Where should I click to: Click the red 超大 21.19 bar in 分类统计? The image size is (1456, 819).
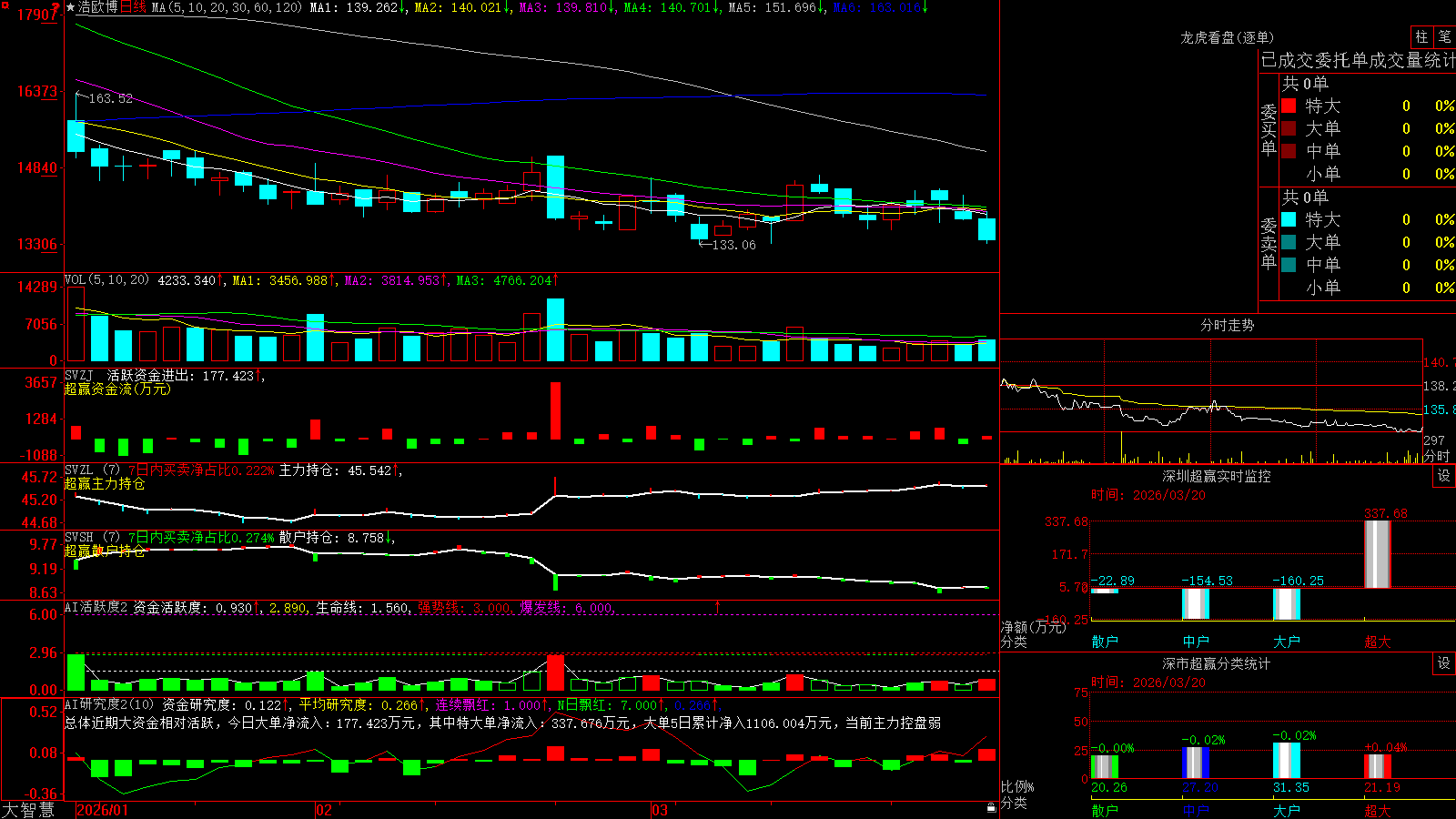[x=1378, y=766]
